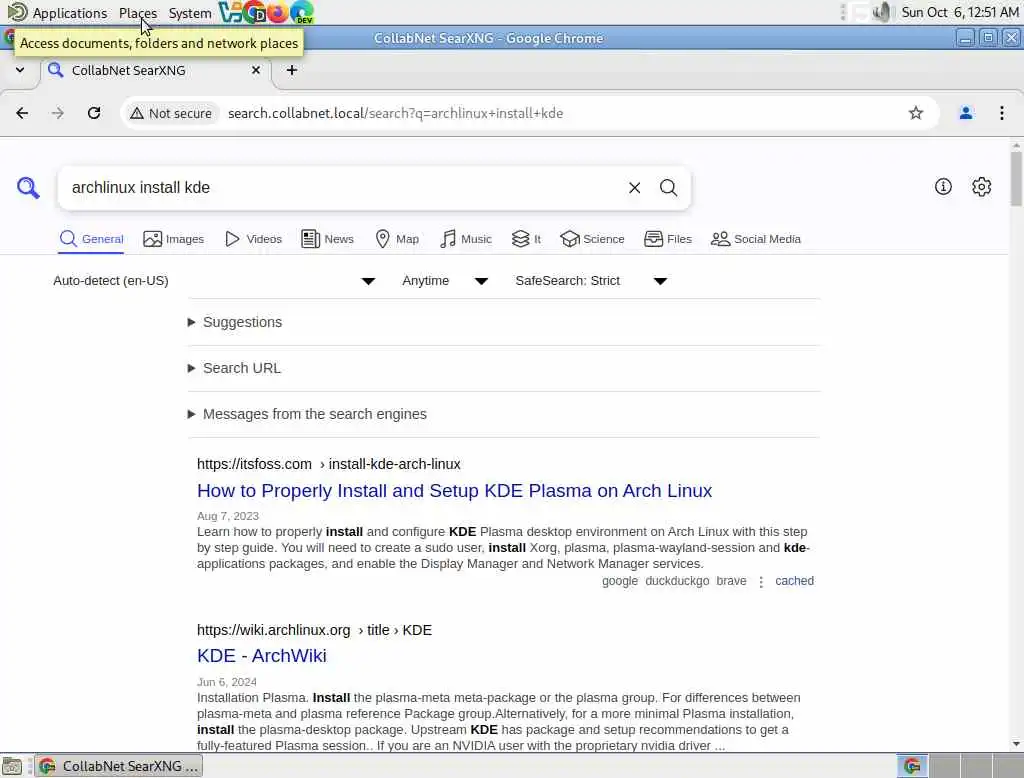Open the Places menu
The image size is (1024, 778).
(x=138, y=12)
